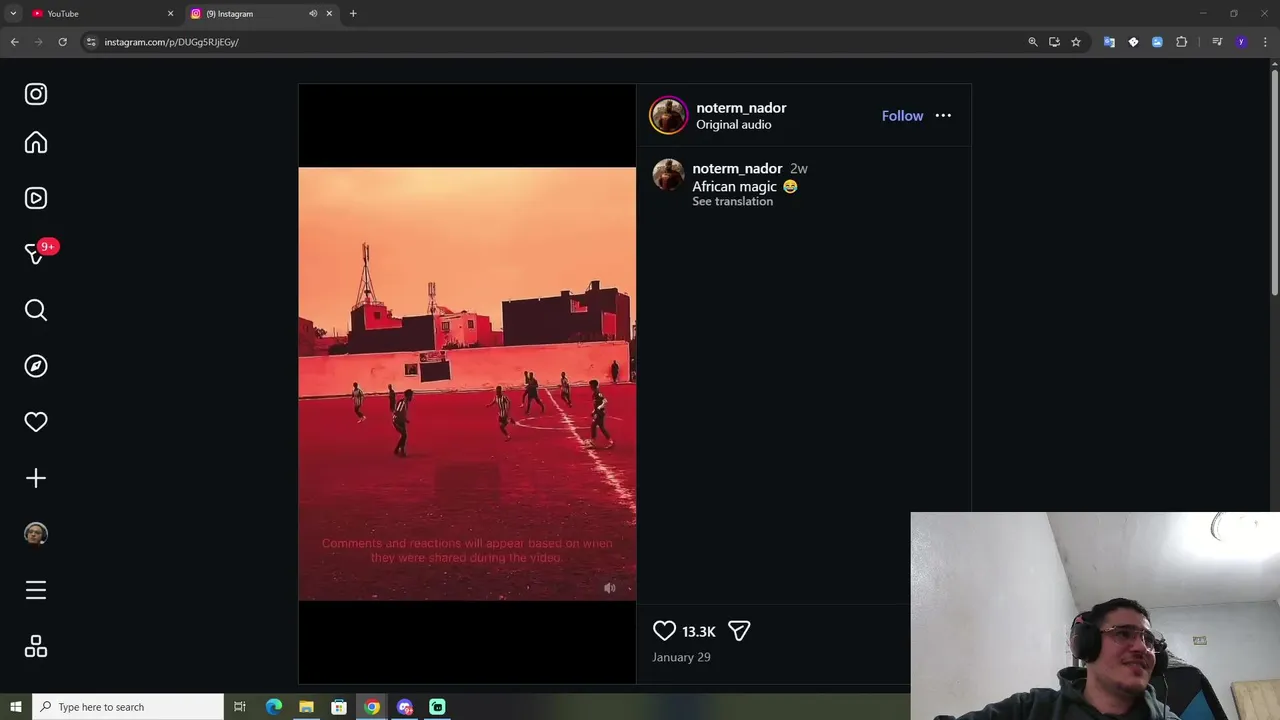Click See translation under the caption

pyautogui.click(x=732, y=201)
